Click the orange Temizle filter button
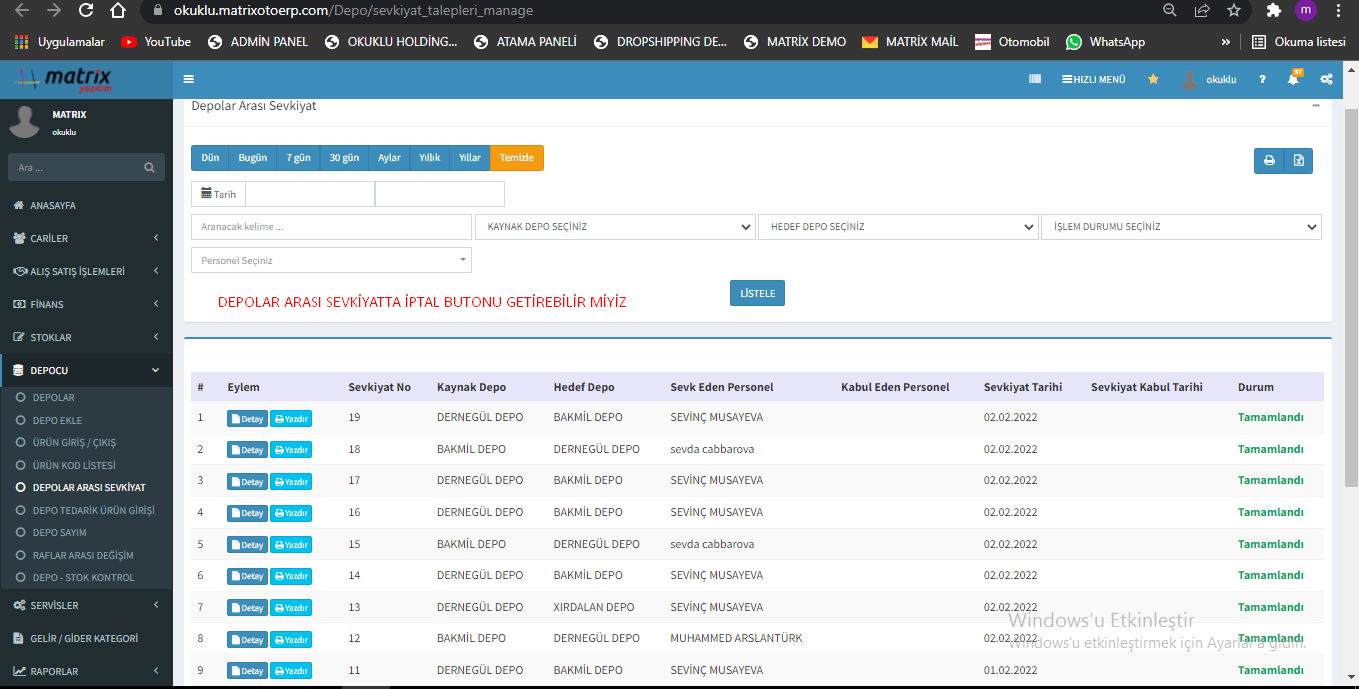1359x689 pixels. [517, 158]
